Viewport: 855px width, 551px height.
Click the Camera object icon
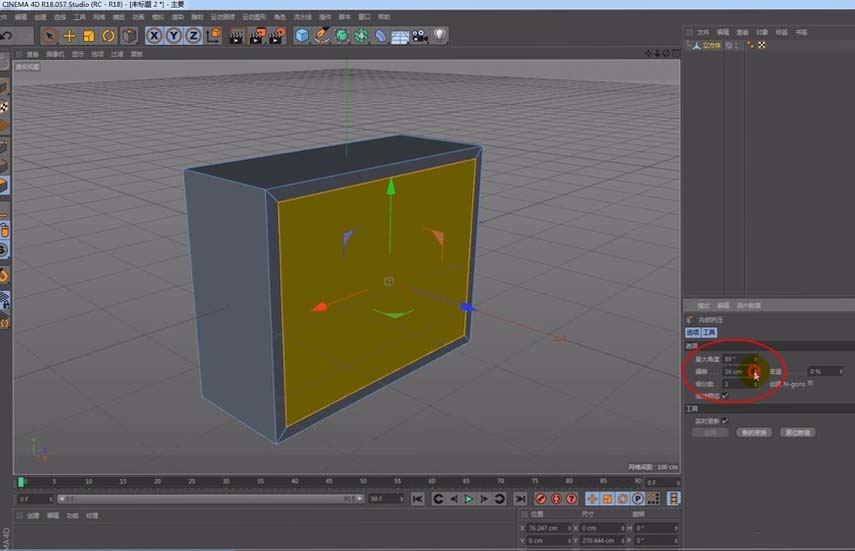tap(419, 36)
